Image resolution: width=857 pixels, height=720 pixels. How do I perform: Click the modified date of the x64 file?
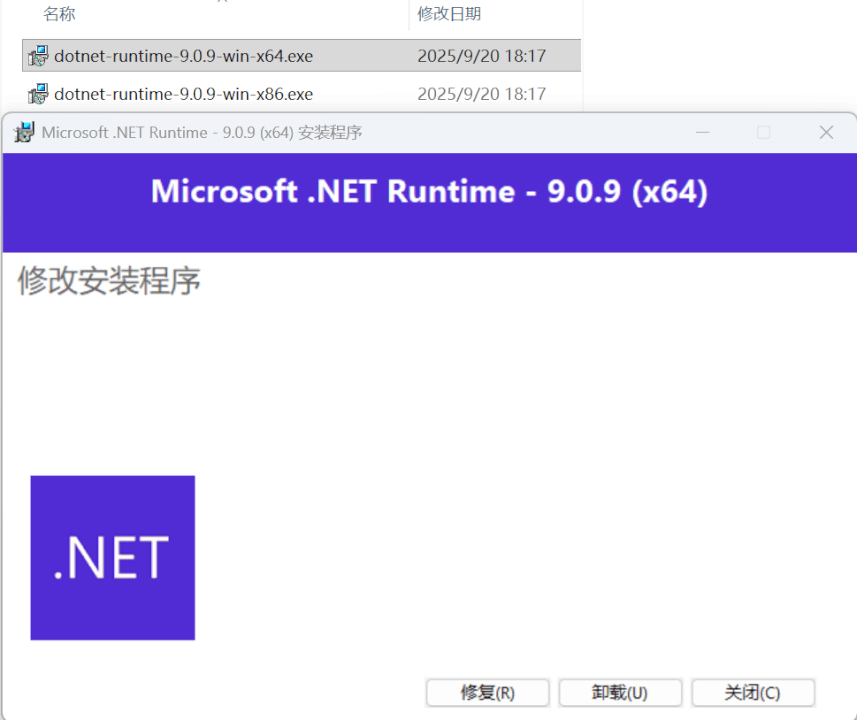pyautogui.click(x=481, y=56)
